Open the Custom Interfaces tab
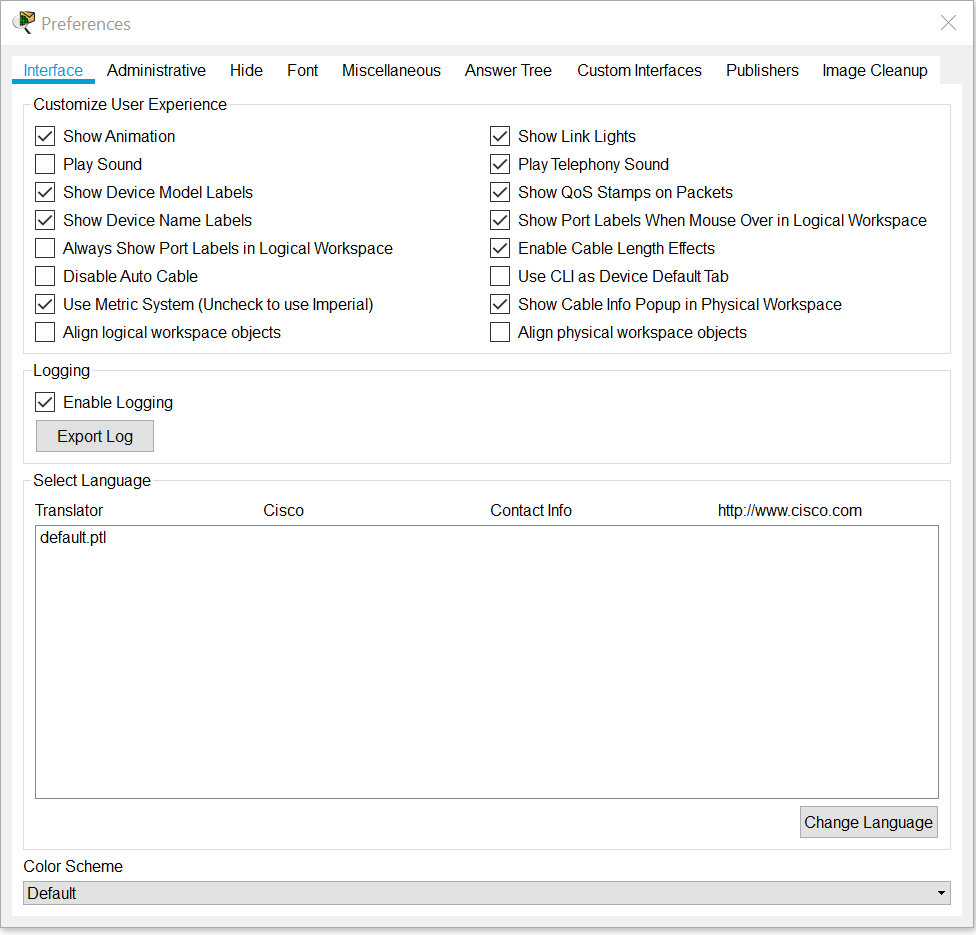This screenshot has height=935, width=976. click(x=639, y=71)
